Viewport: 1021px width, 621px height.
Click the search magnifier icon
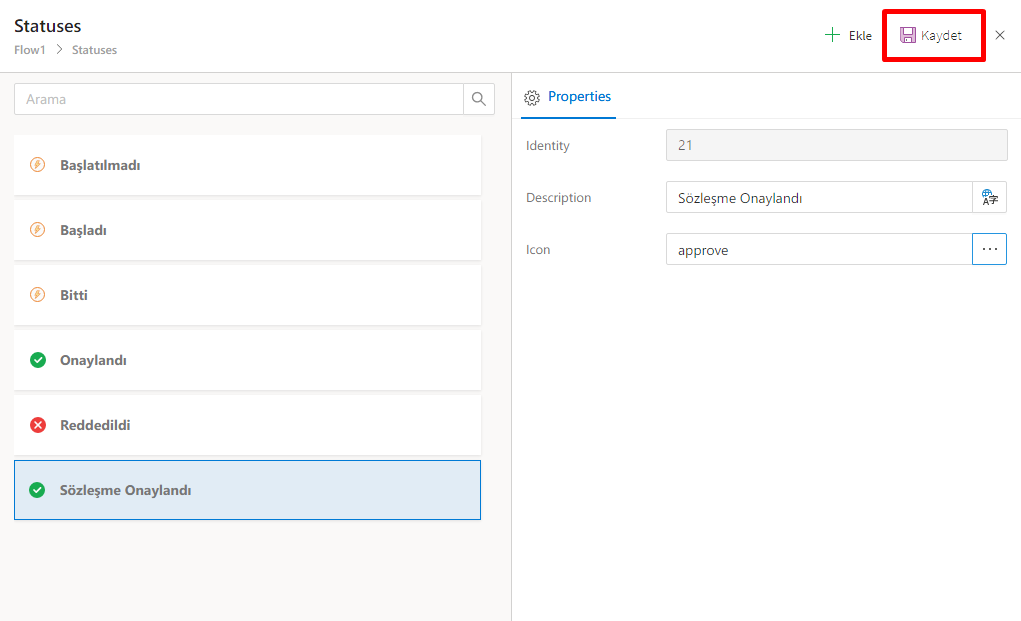click(x=479, y=99)
